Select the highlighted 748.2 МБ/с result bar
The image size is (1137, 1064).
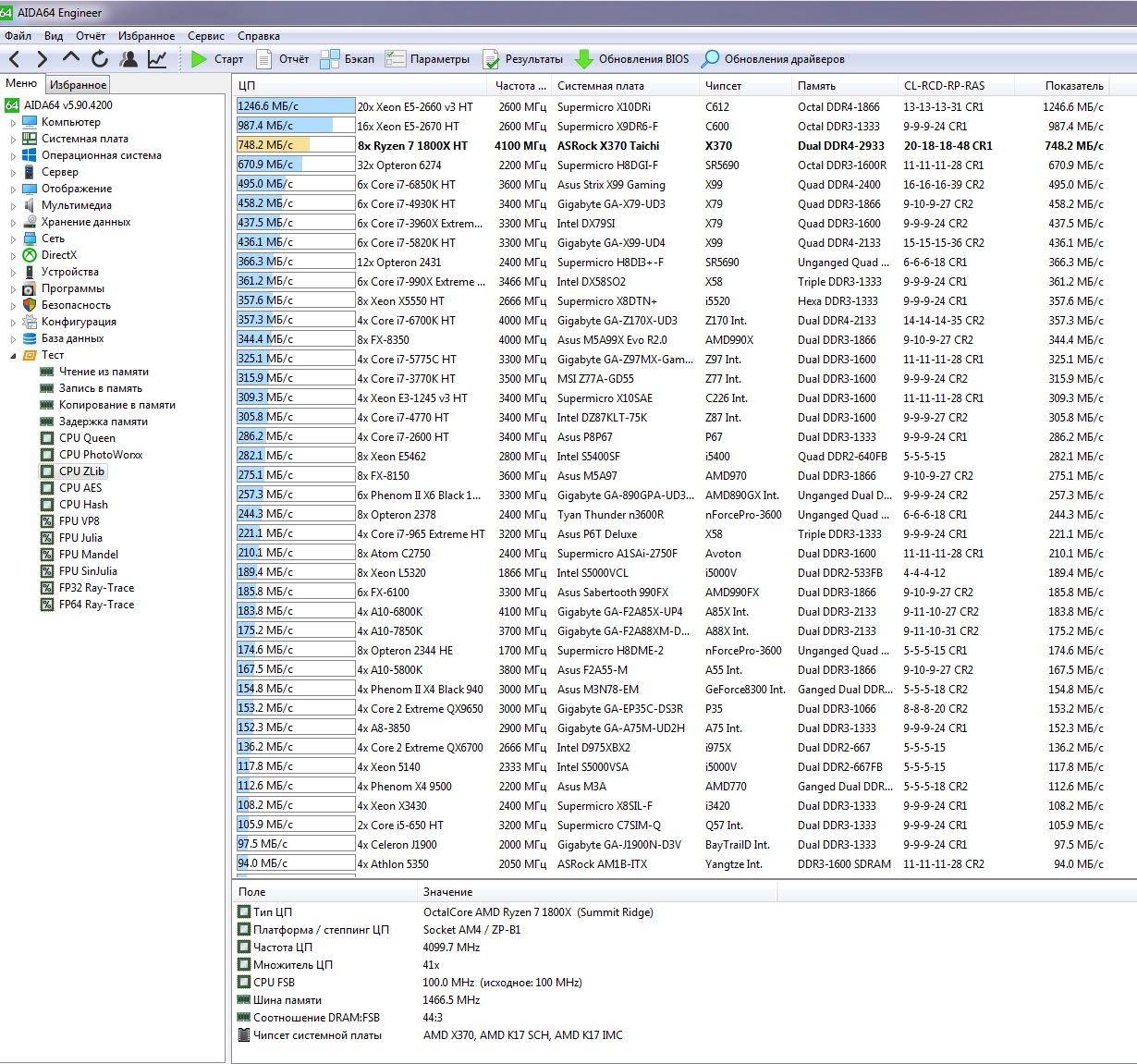[x=296, y=145]
